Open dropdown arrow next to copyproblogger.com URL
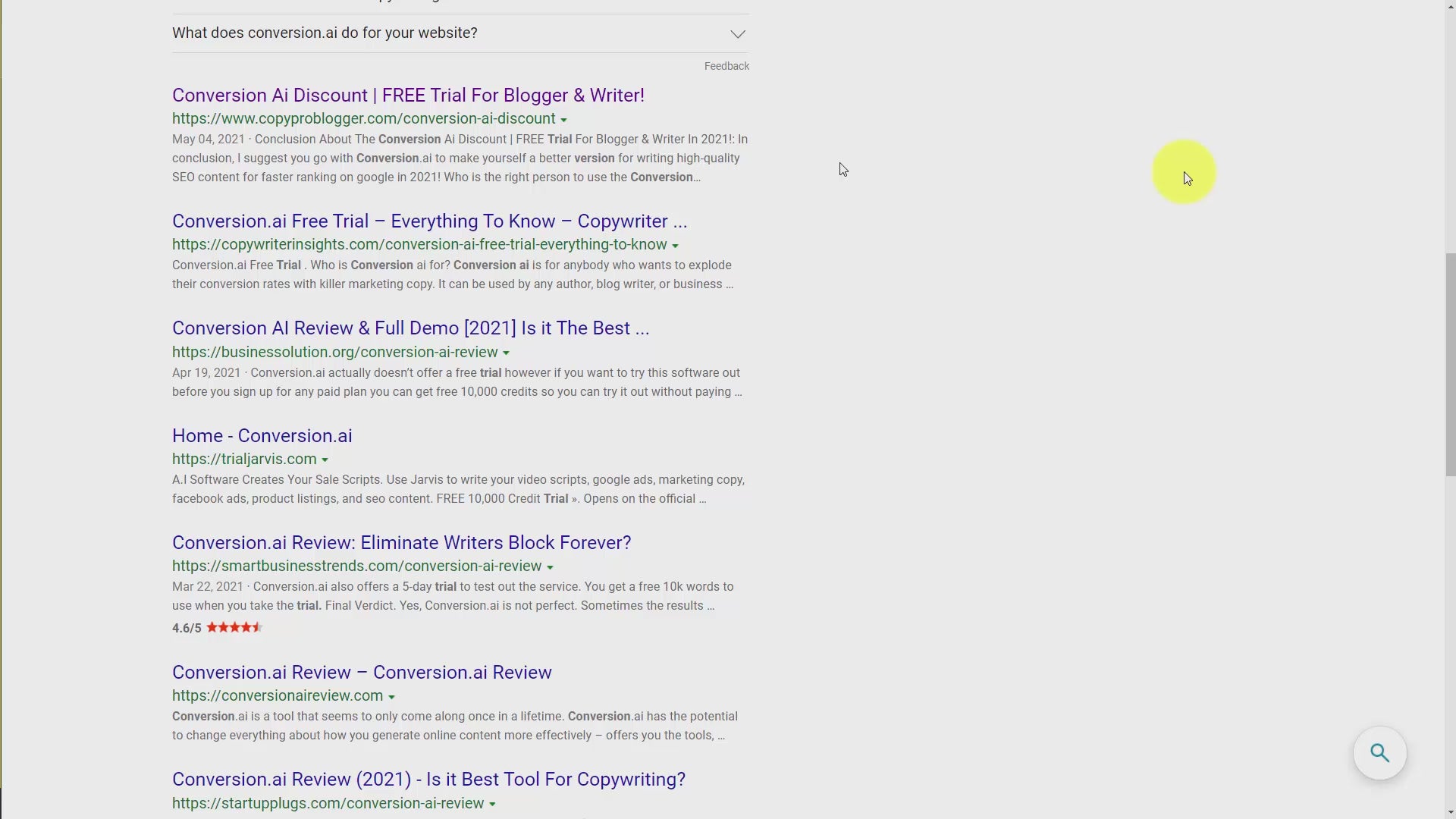The width and height of the screenshot is (1456, 819). point(563,120)
